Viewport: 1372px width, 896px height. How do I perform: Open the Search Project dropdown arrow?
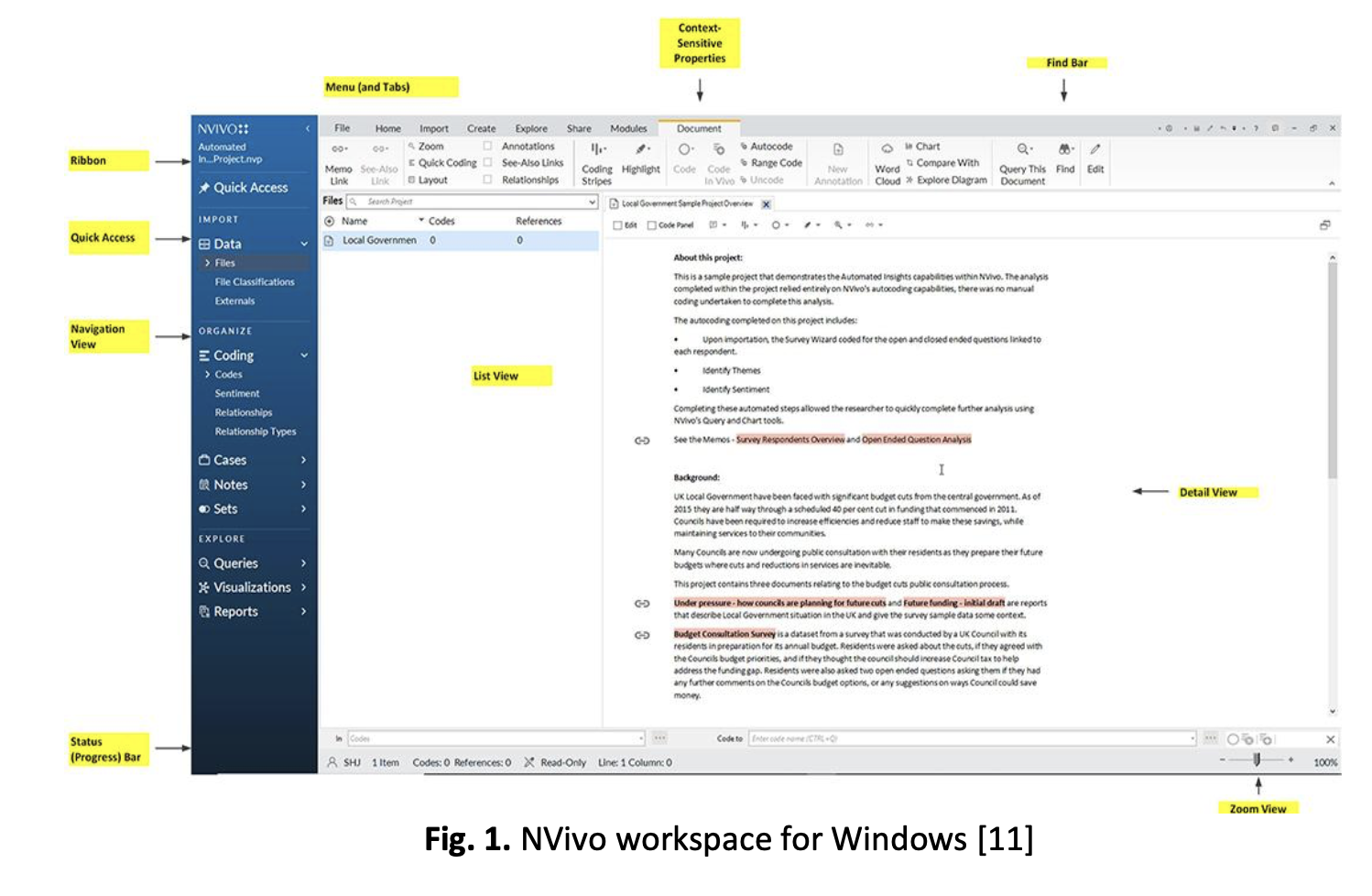point(593,202)
